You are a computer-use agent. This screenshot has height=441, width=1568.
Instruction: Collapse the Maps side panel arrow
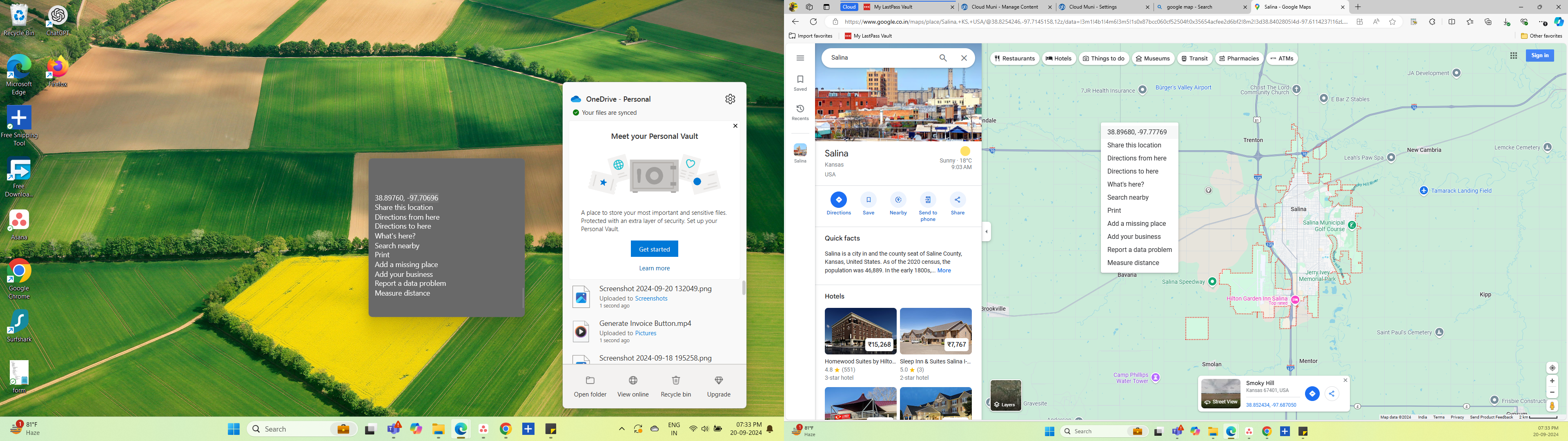point(986,232)
